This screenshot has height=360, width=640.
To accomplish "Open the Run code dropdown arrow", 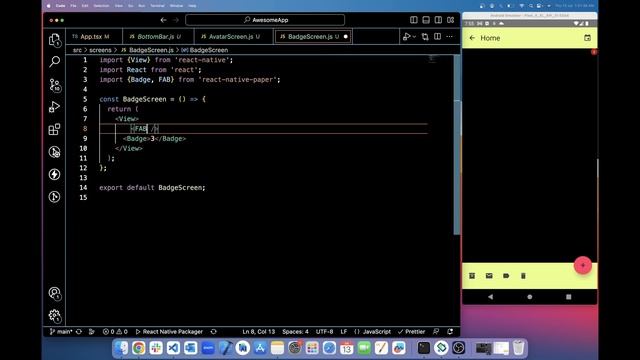I will (414, 37).
